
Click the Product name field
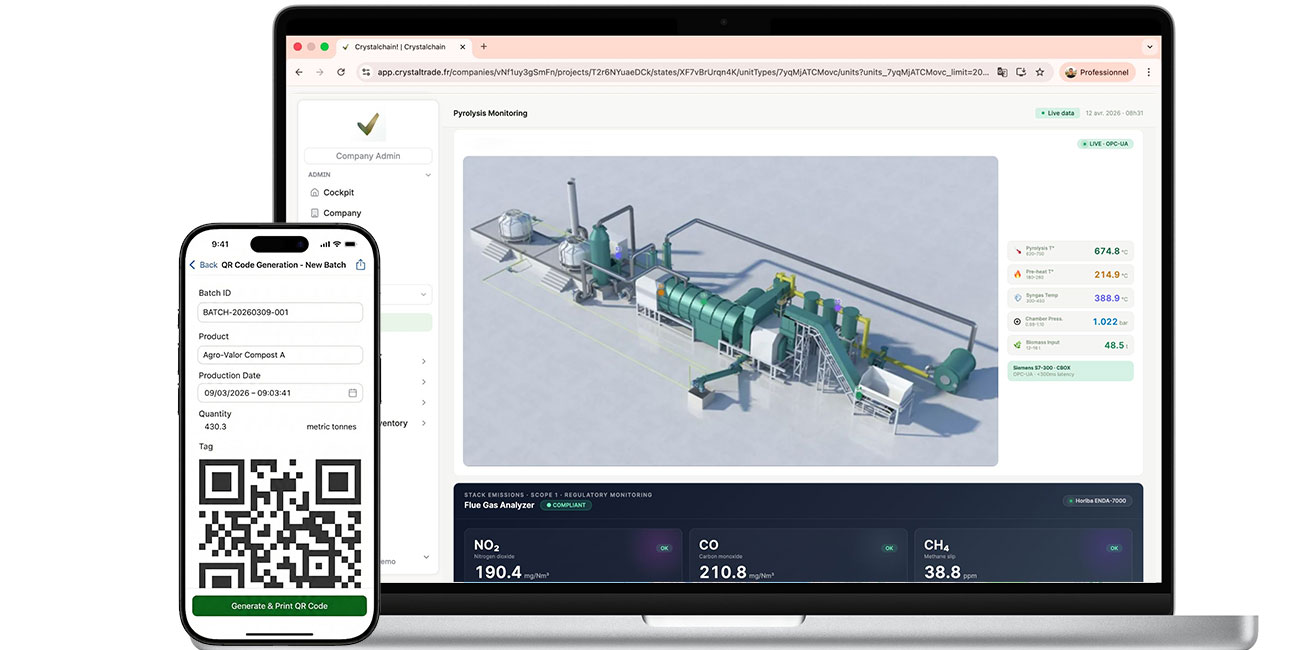point(280,355)
